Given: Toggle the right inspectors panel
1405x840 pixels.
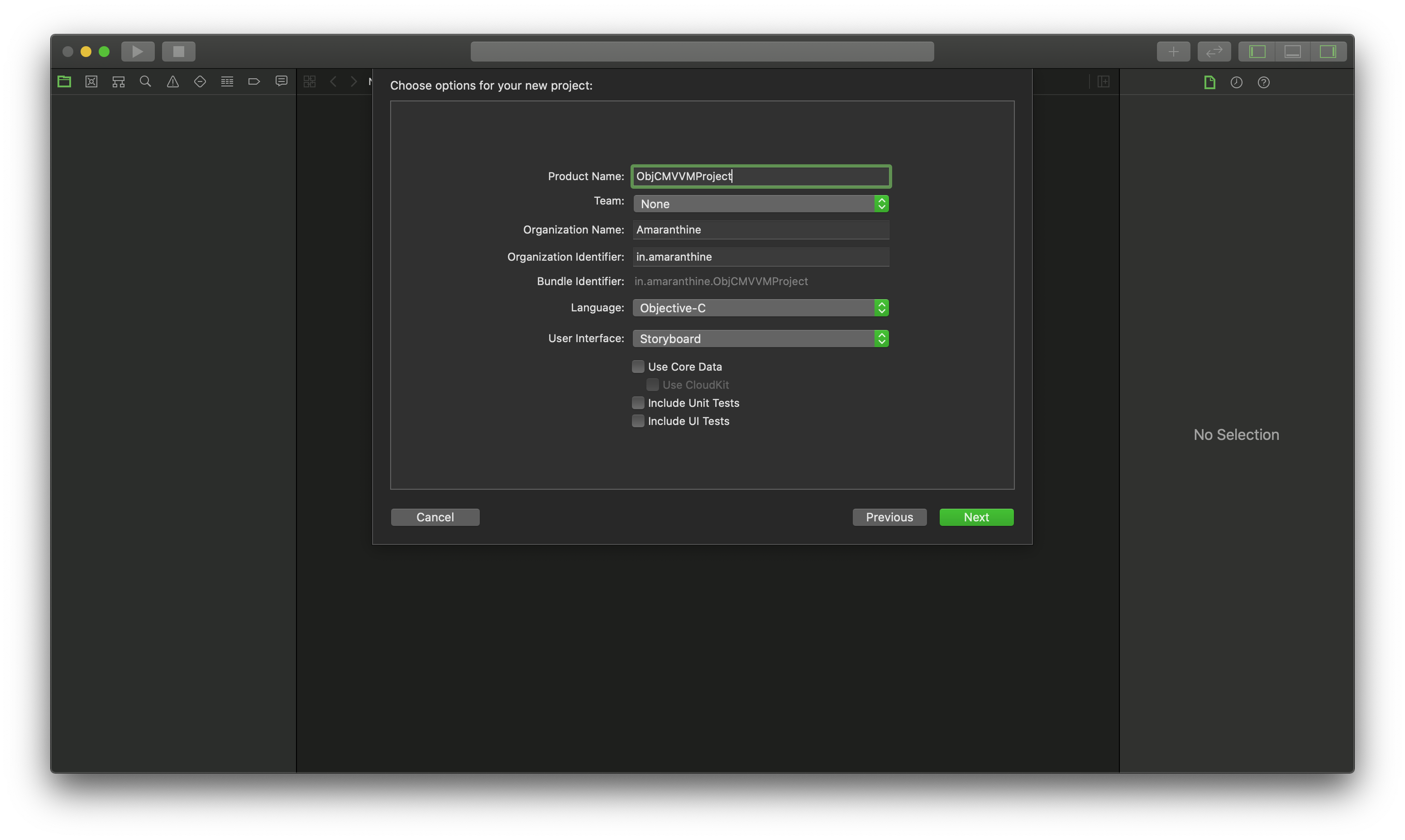Looking at the screenshot, I should 1328,52.
